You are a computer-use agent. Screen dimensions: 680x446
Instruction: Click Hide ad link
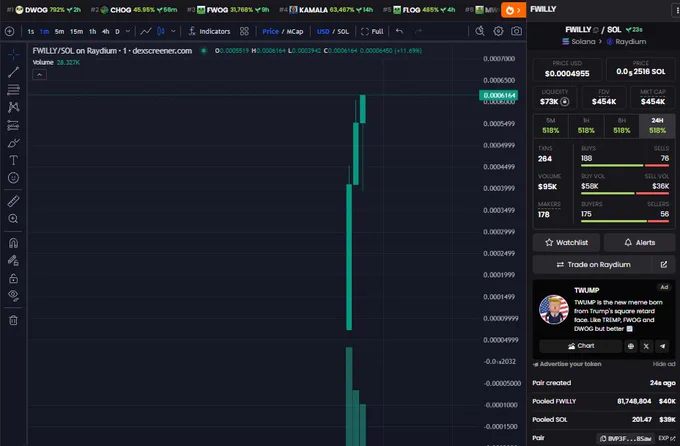pyautogui.click(x=664, y=364)
